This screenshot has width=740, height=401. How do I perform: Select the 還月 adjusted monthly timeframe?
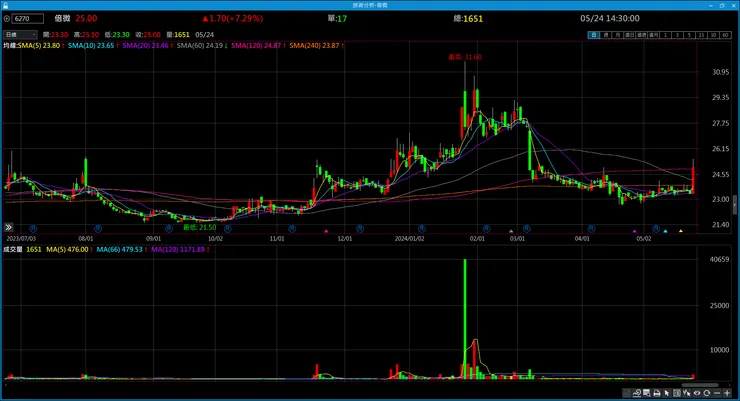pyautogui.click(x=653, y=35)
